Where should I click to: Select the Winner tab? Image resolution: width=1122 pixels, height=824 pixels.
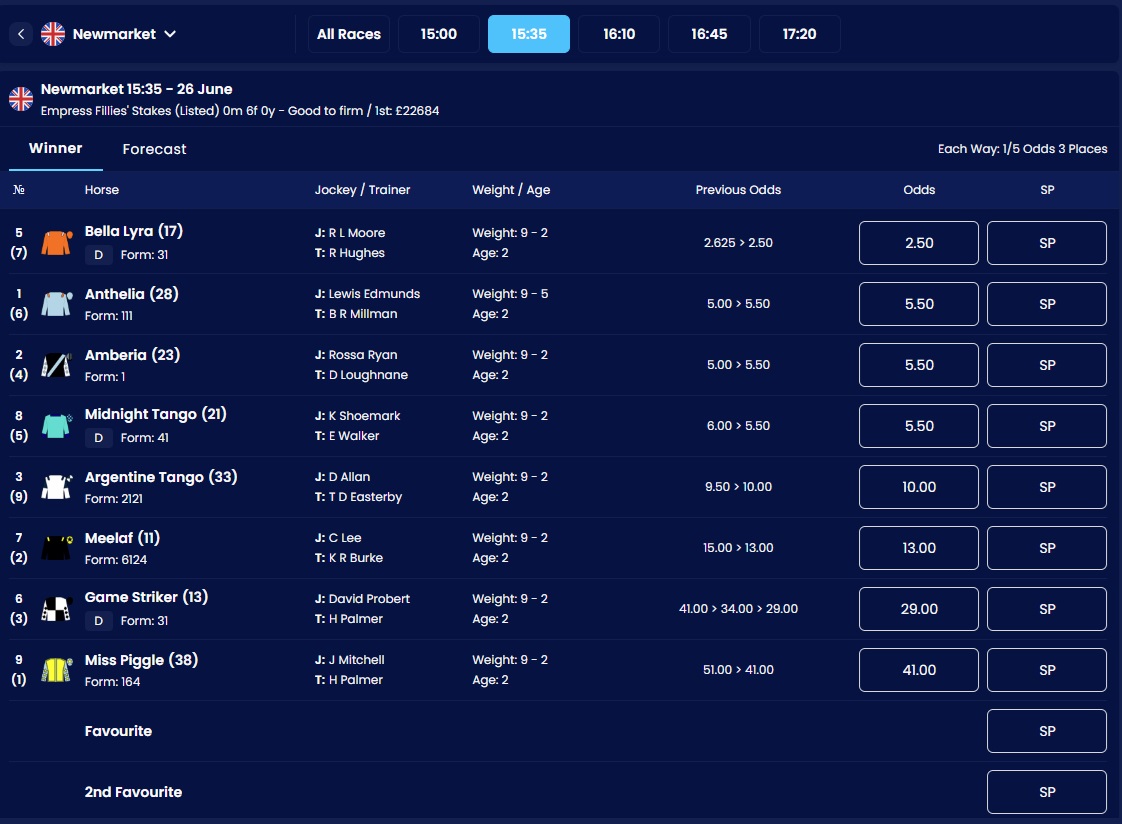(55, 148)
